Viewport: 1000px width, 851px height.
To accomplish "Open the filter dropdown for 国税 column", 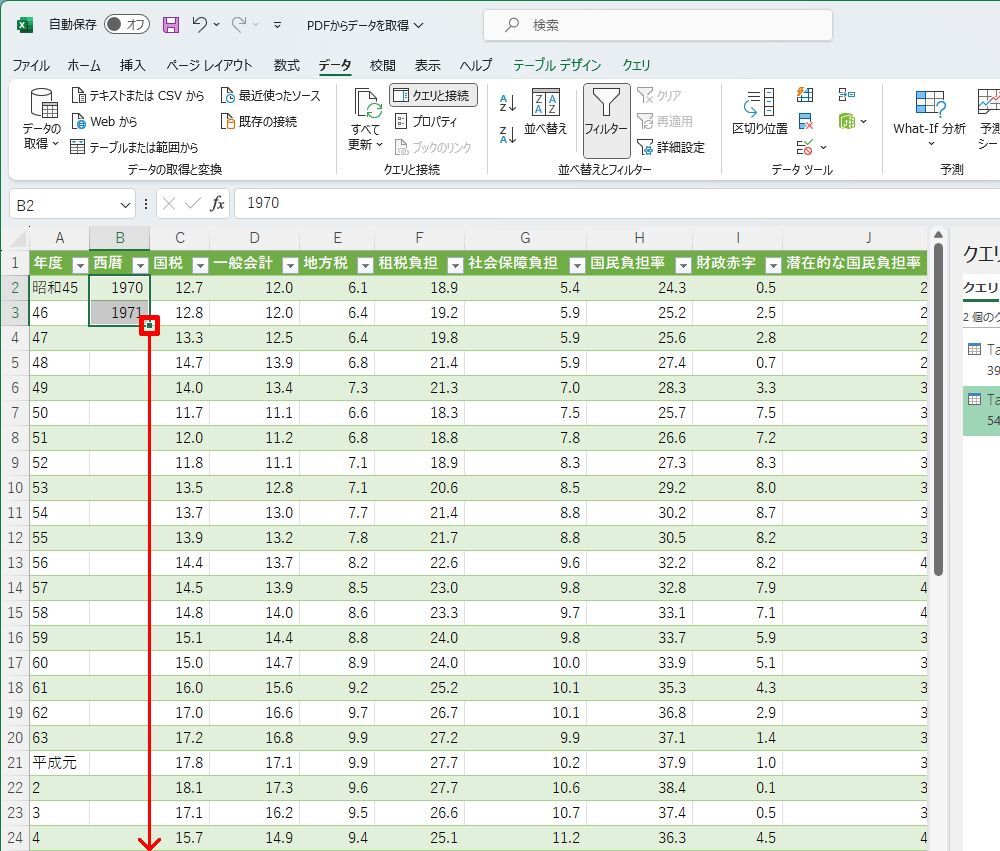I will (x=200, y=265).
